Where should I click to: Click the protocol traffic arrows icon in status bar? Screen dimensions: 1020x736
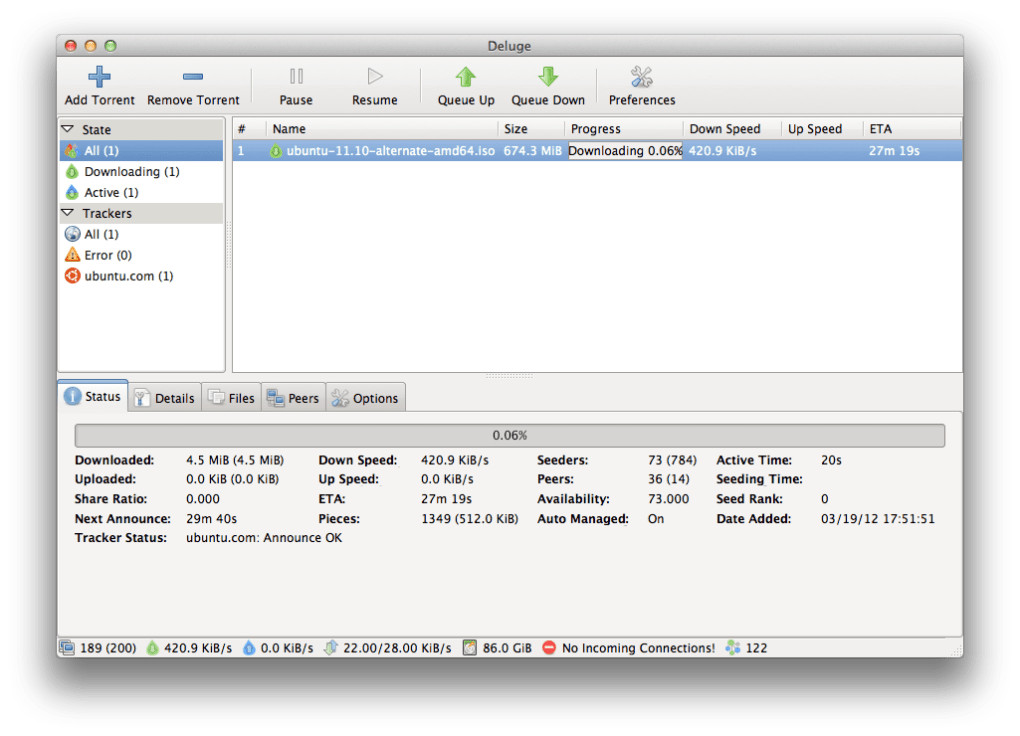(331, 647)
